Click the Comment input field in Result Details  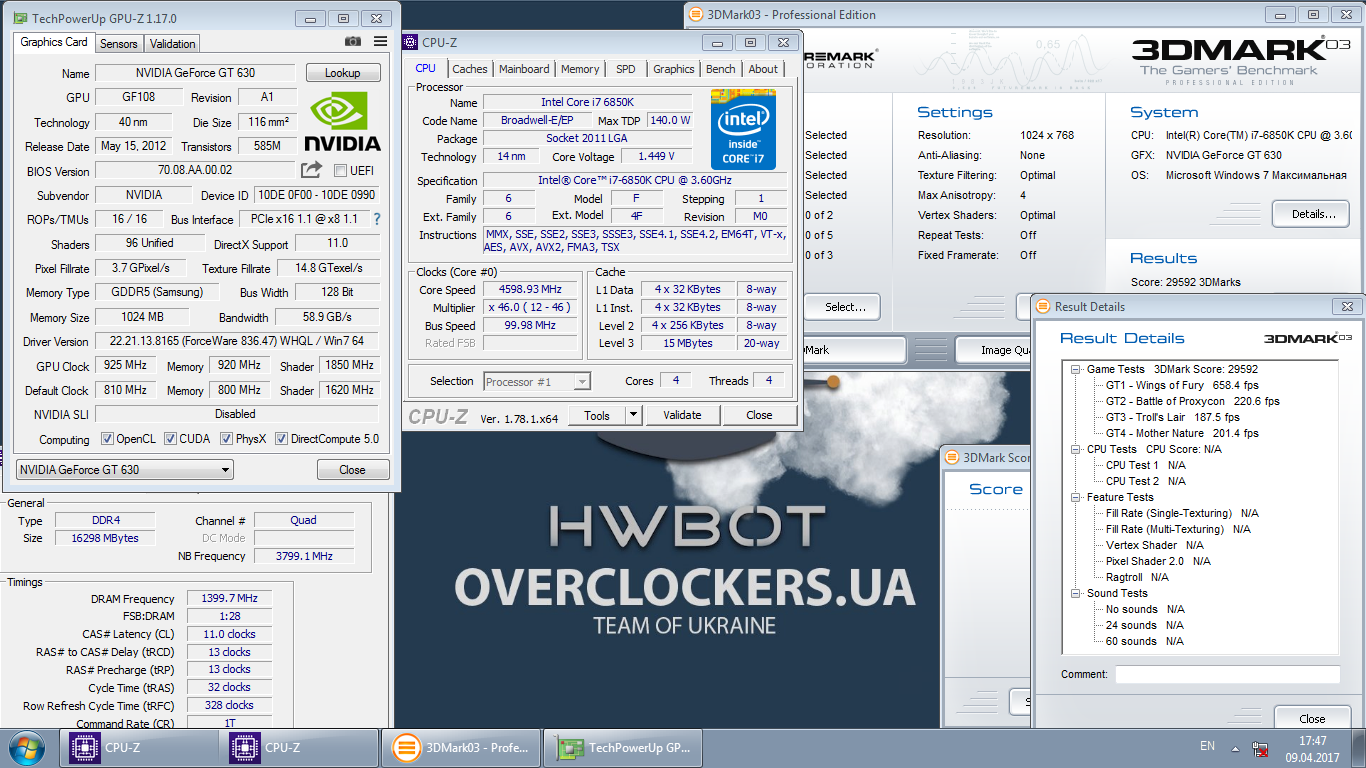click(1227, 674)
